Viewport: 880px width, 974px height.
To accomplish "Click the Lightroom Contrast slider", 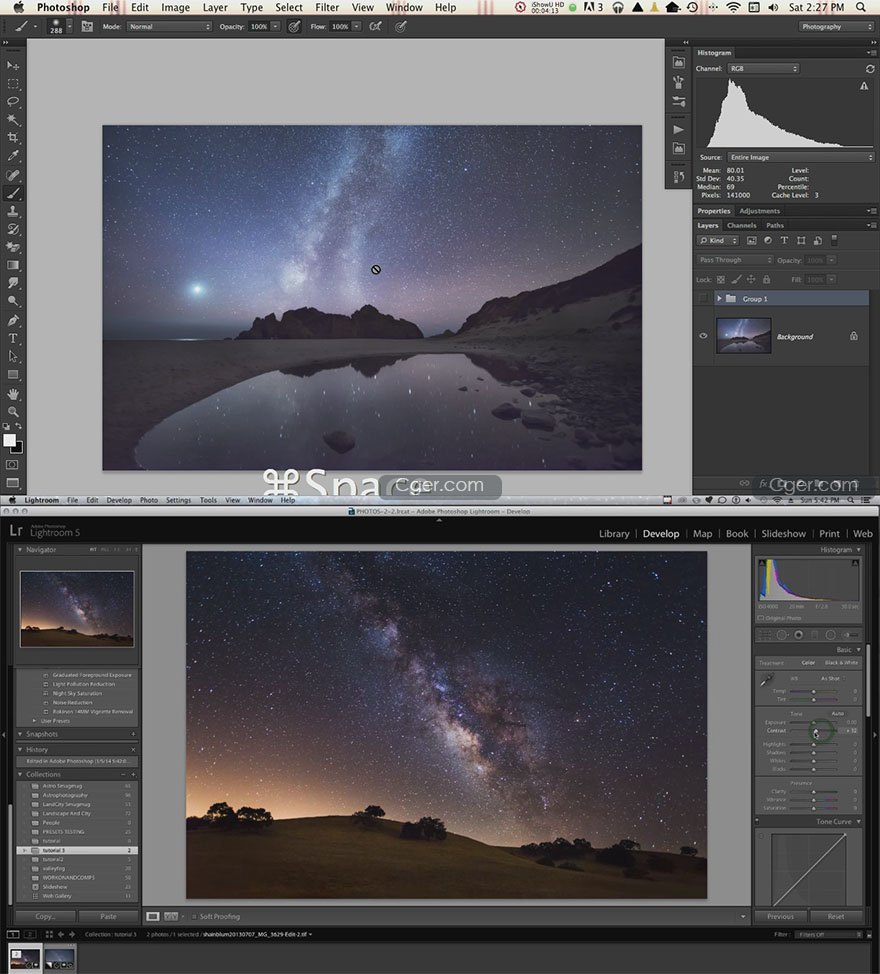I will [x=814, y=731].
